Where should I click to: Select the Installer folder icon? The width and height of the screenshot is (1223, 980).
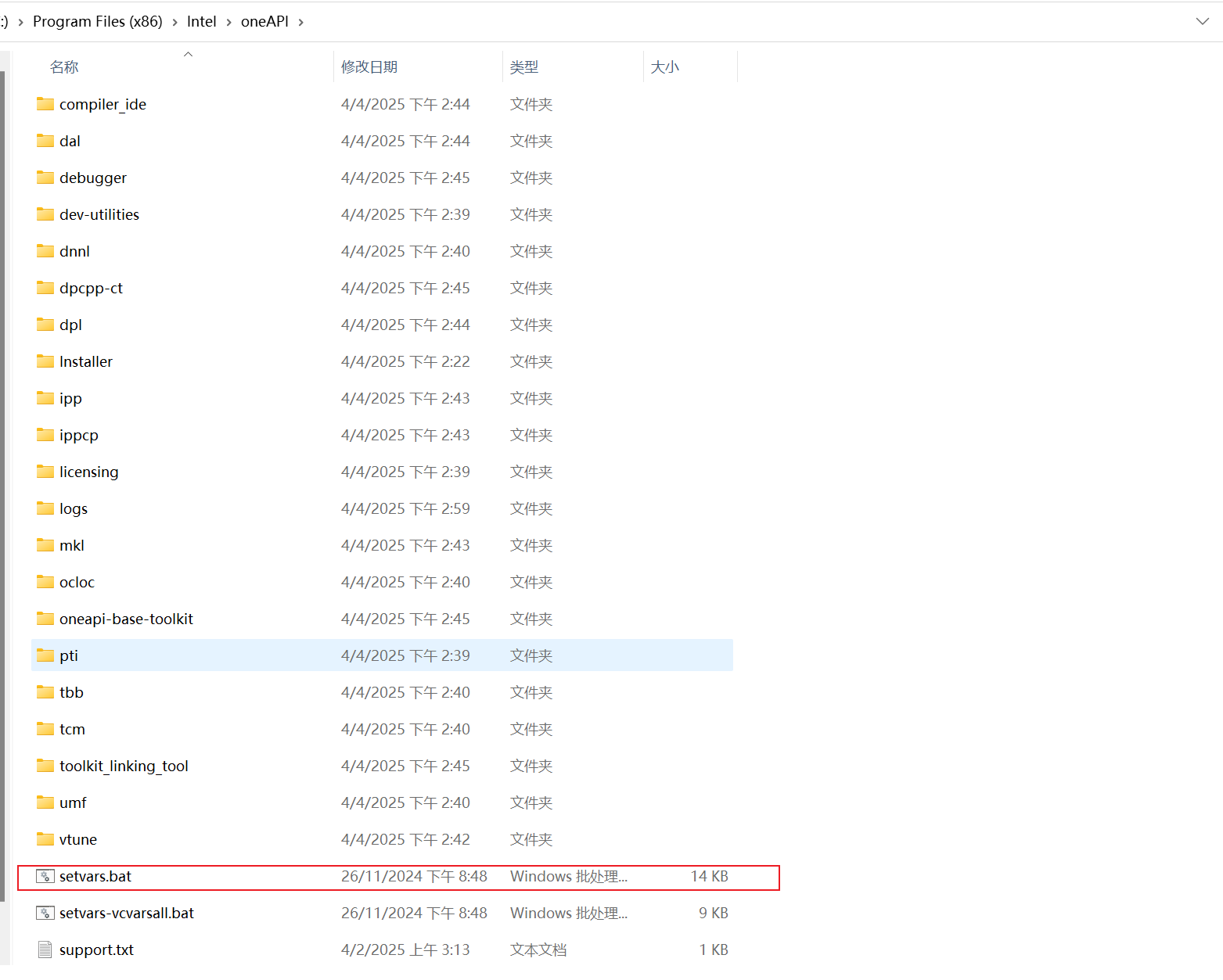(x=45, y=361)
